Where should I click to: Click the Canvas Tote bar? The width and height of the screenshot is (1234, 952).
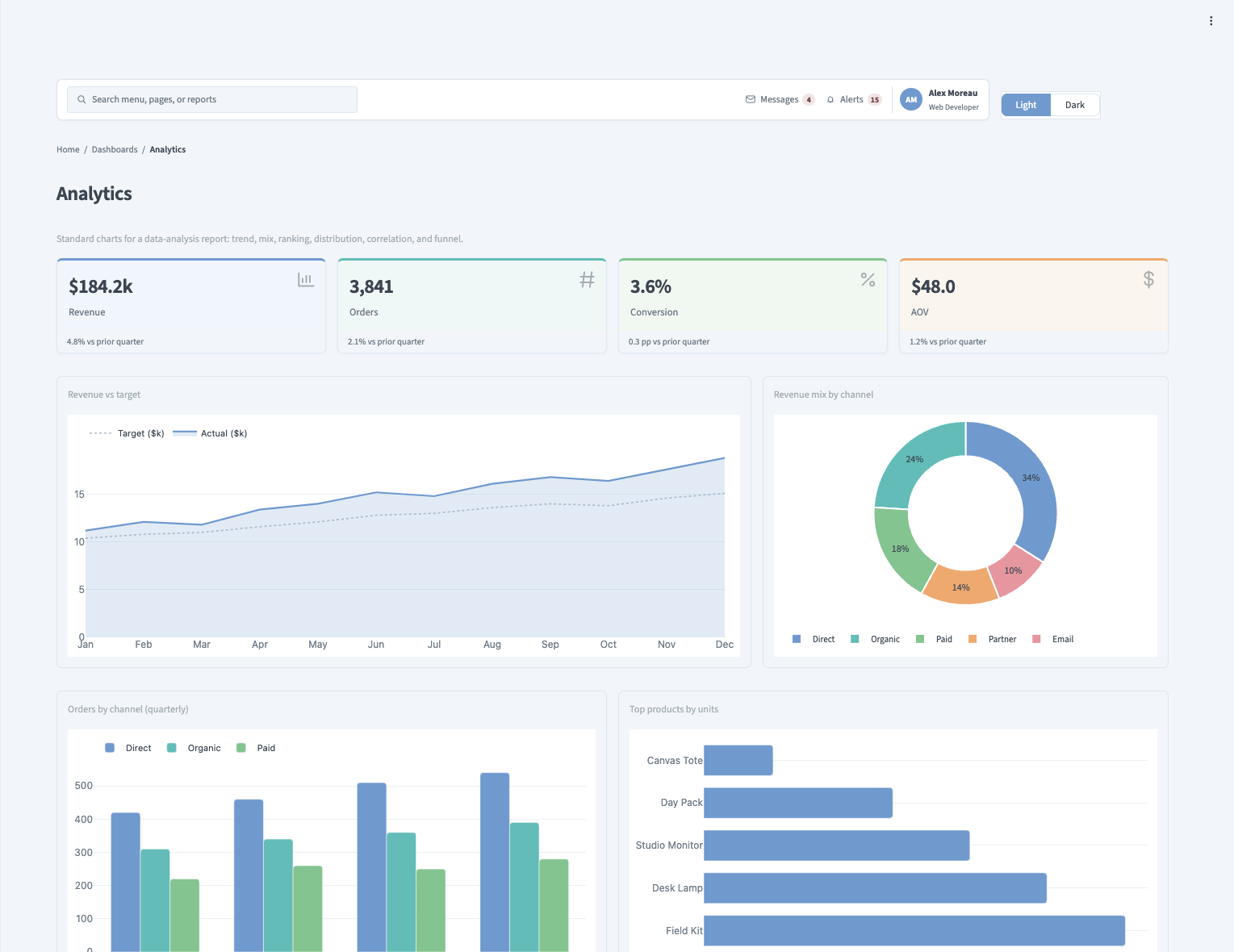click(738, 760)
